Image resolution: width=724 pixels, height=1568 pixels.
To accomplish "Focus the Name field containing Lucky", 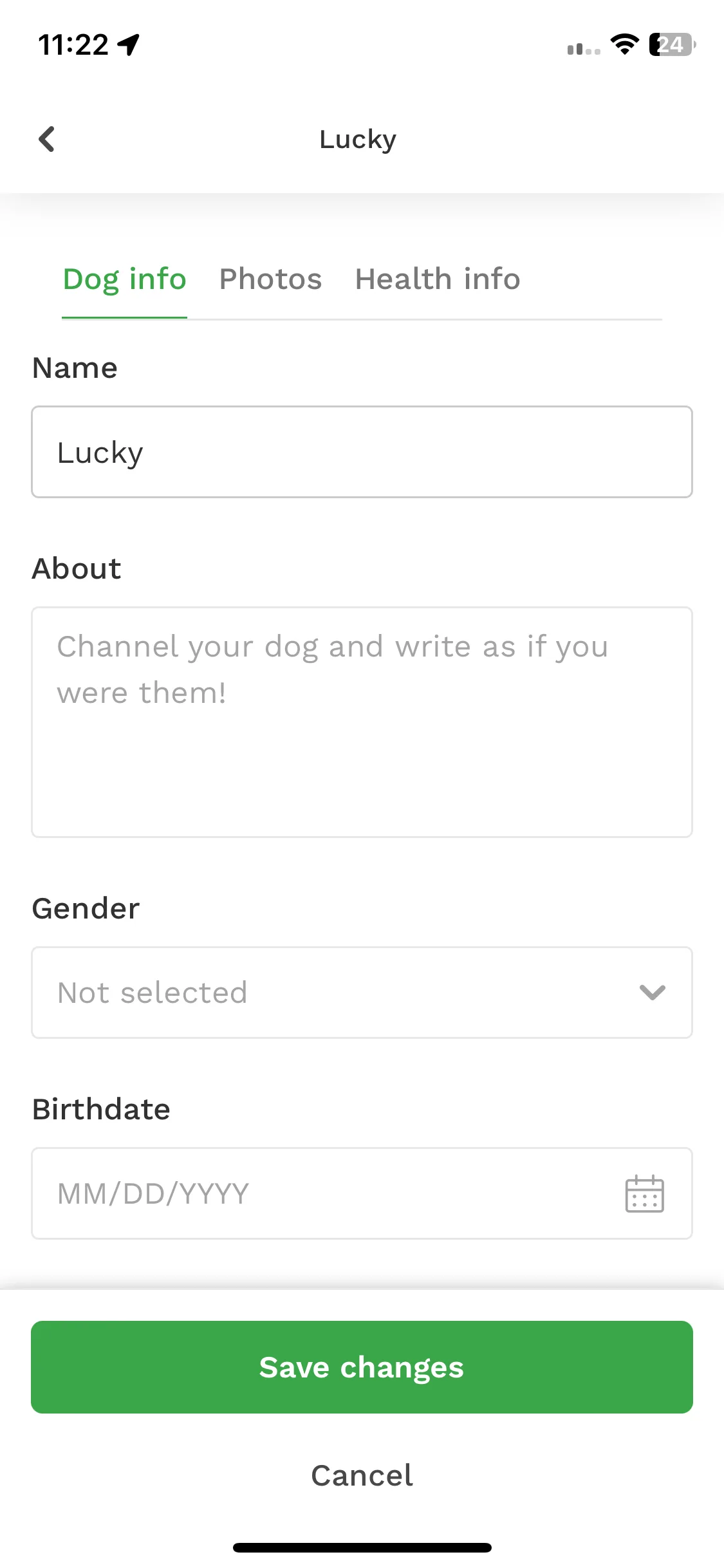I will pos(362,452).
